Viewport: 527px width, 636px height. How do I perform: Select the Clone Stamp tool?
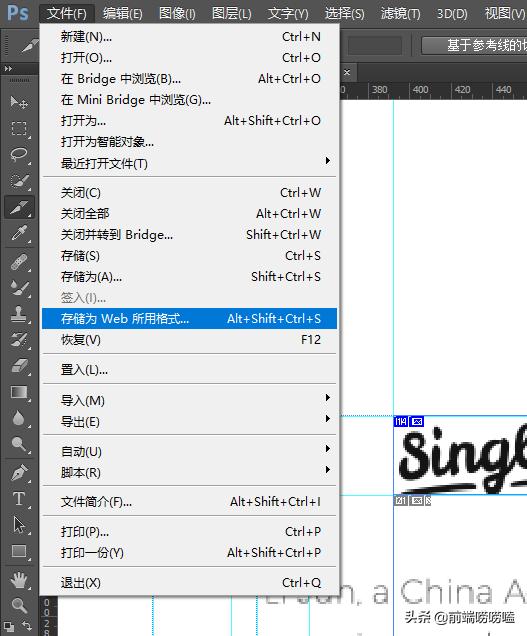tap(19, 314)
